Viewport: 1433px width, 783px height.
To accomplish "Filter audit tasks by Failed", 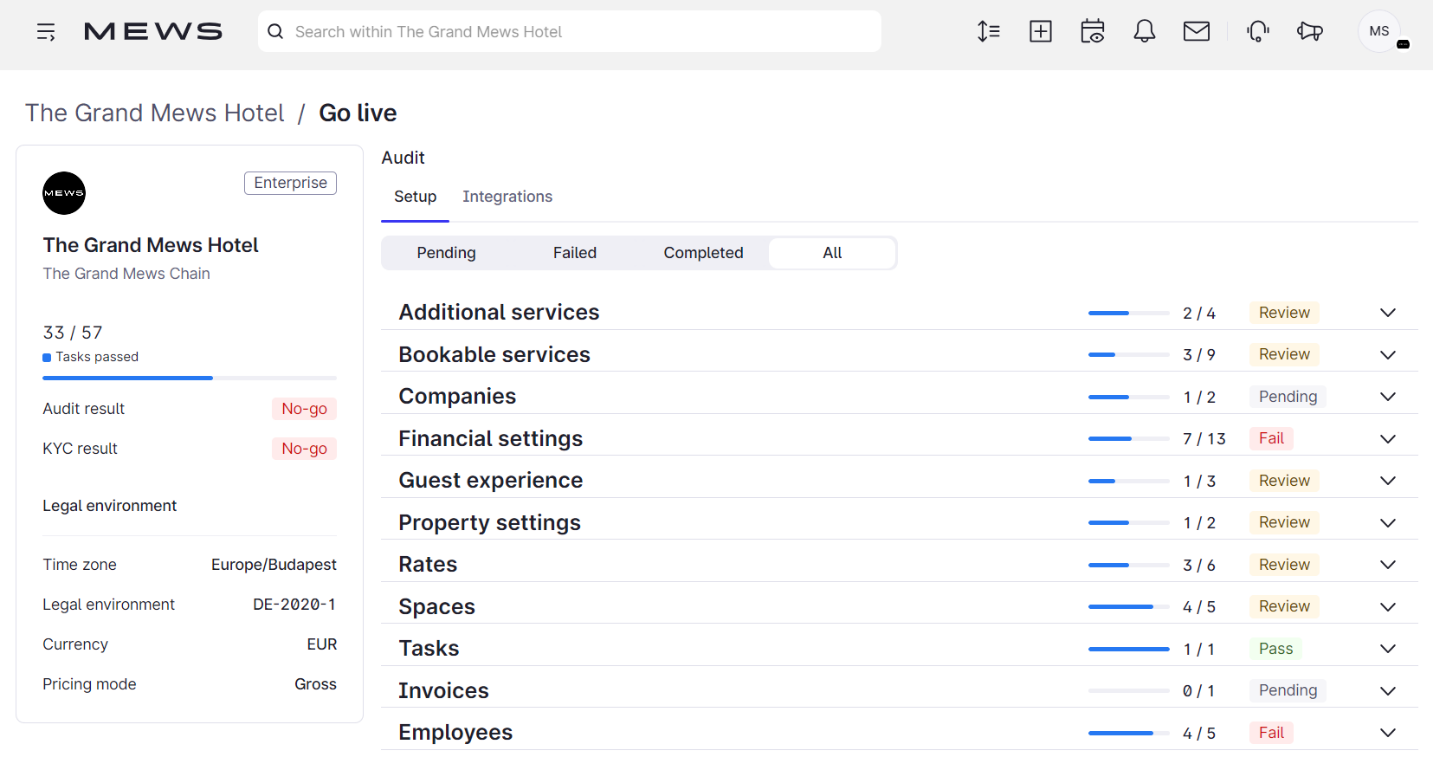I will [x=574, y=252].
